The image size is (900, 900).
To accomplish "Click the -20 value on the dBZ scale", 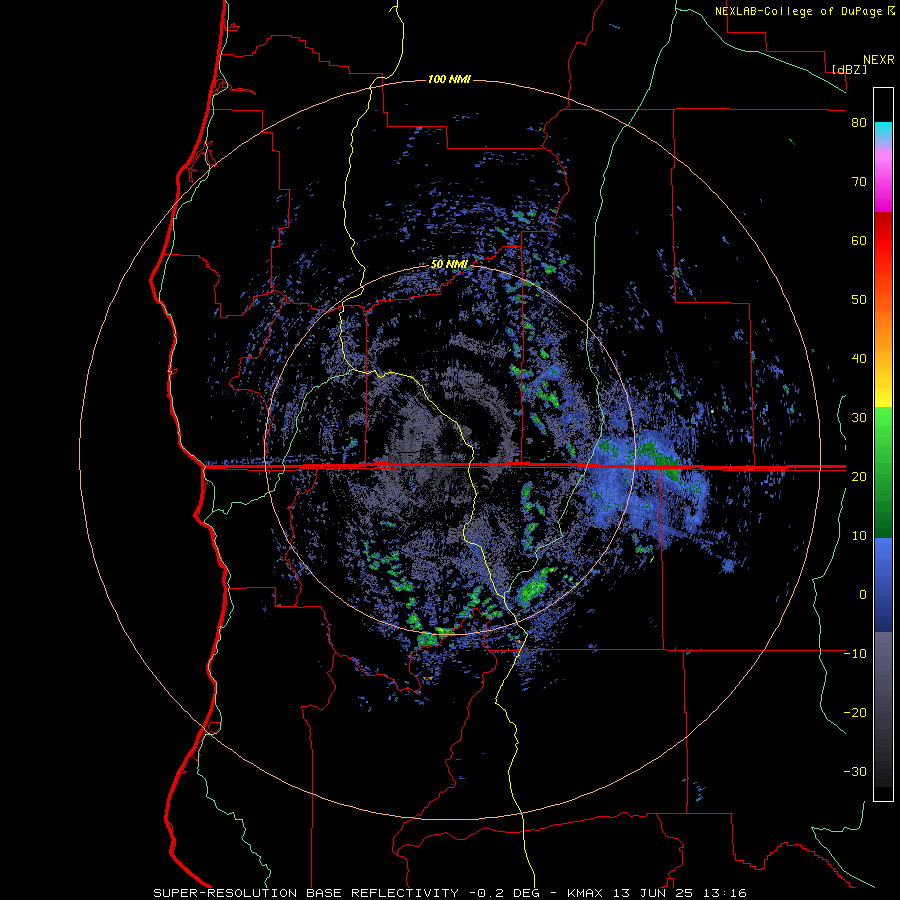I will [855, 712].
